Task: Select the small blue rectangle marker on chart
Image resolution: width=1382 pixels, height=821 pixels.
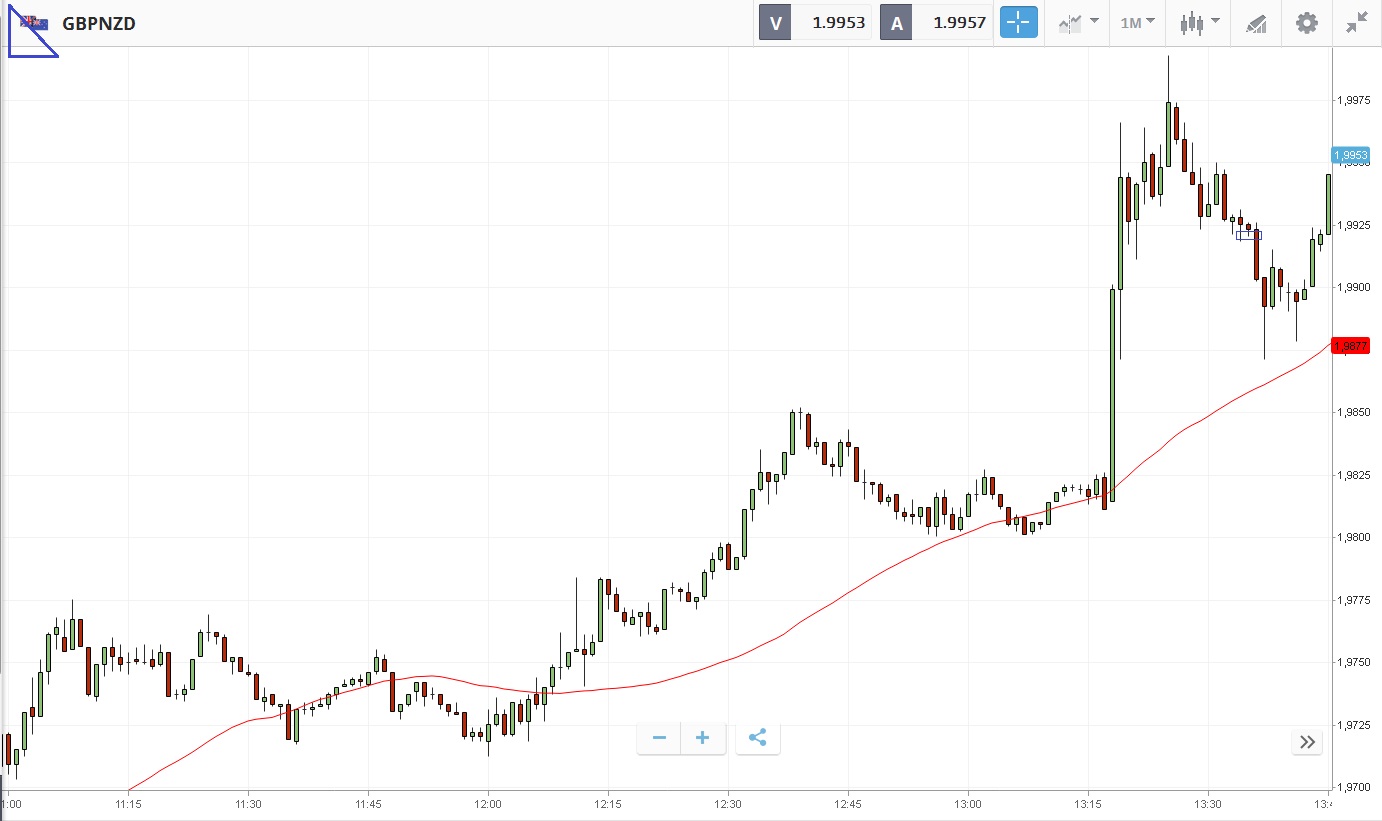Action: click(1248, 235)
